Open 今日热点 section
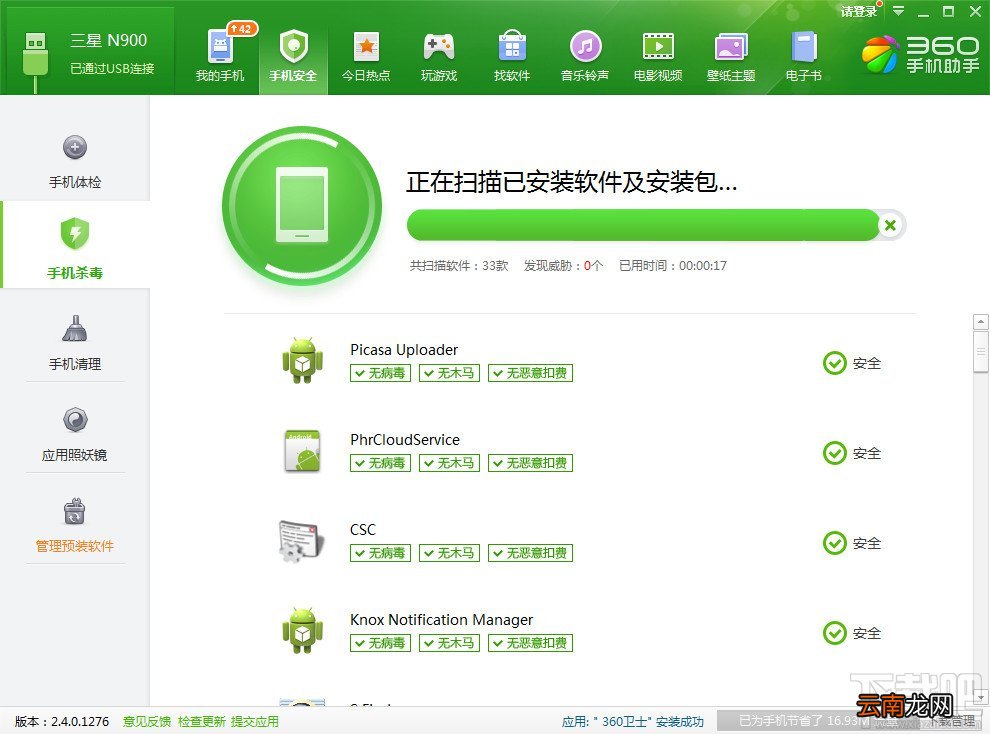This screenshot has height=734, width=990. (366, 56)
